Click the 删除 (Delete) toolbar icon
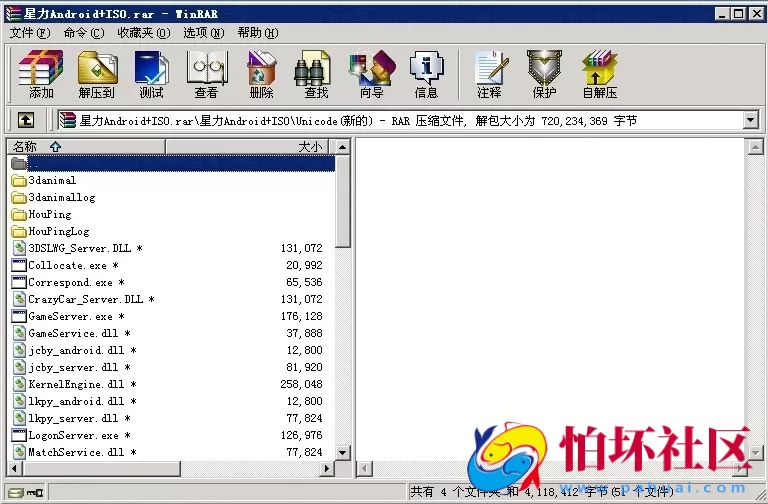Screen dimensions: 768x504 click(261, 74)
